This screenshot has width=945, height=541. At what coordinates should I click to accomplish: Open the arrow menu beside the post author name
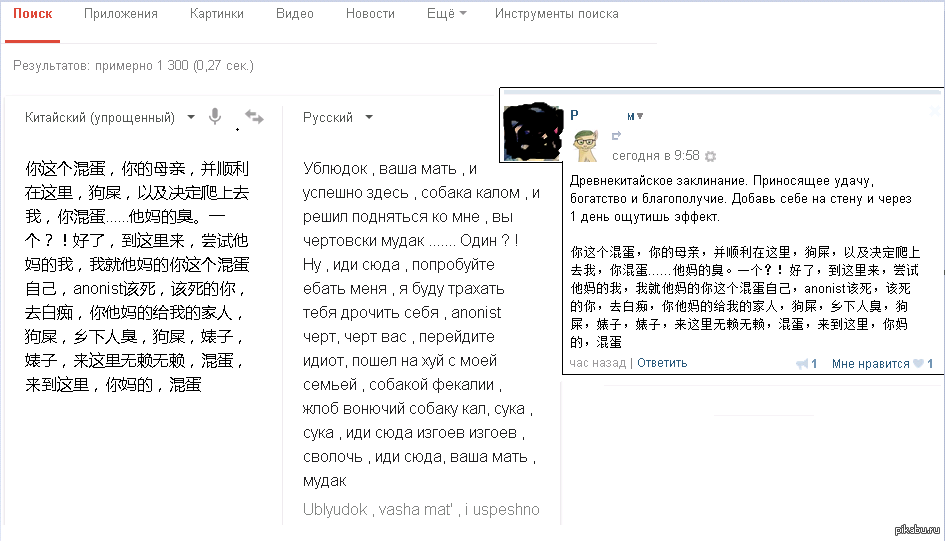point(639,116)
